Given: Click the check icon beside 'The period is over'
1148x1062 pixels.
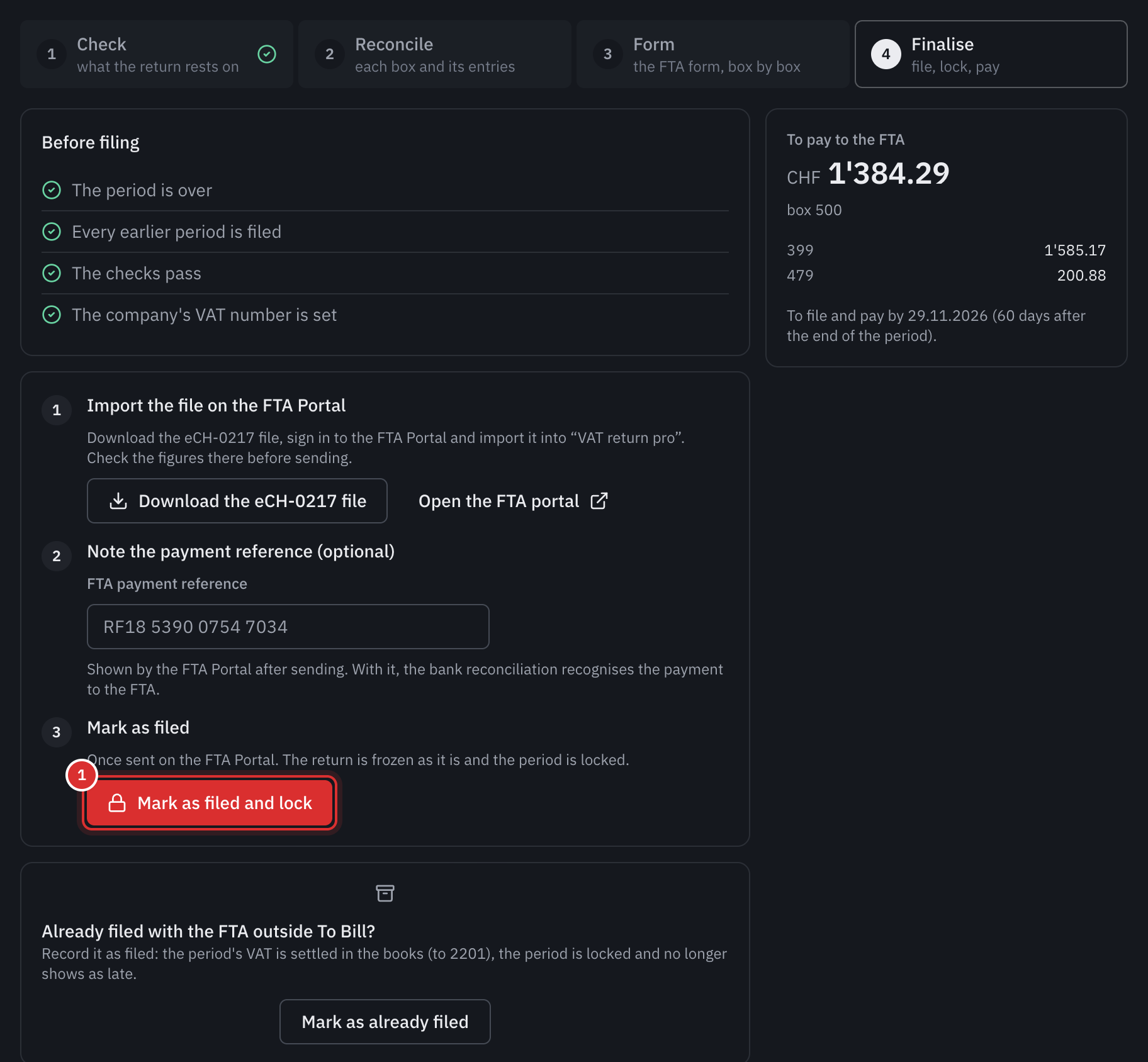Looking at the screenshot, I should coord(52,190).
